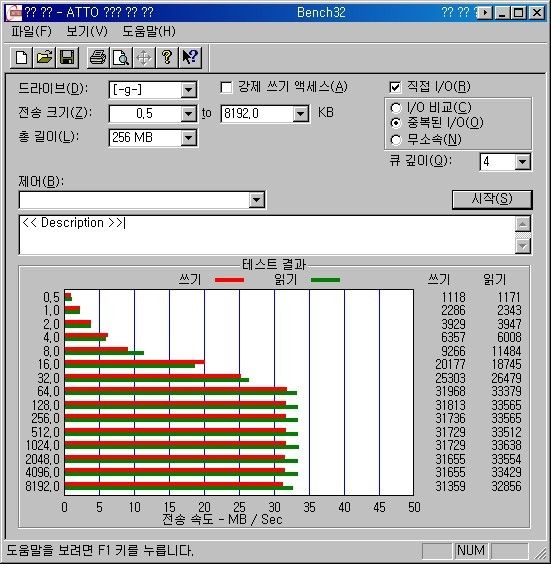
Task: Click the application icon in title bar
Action: [14, 13]
